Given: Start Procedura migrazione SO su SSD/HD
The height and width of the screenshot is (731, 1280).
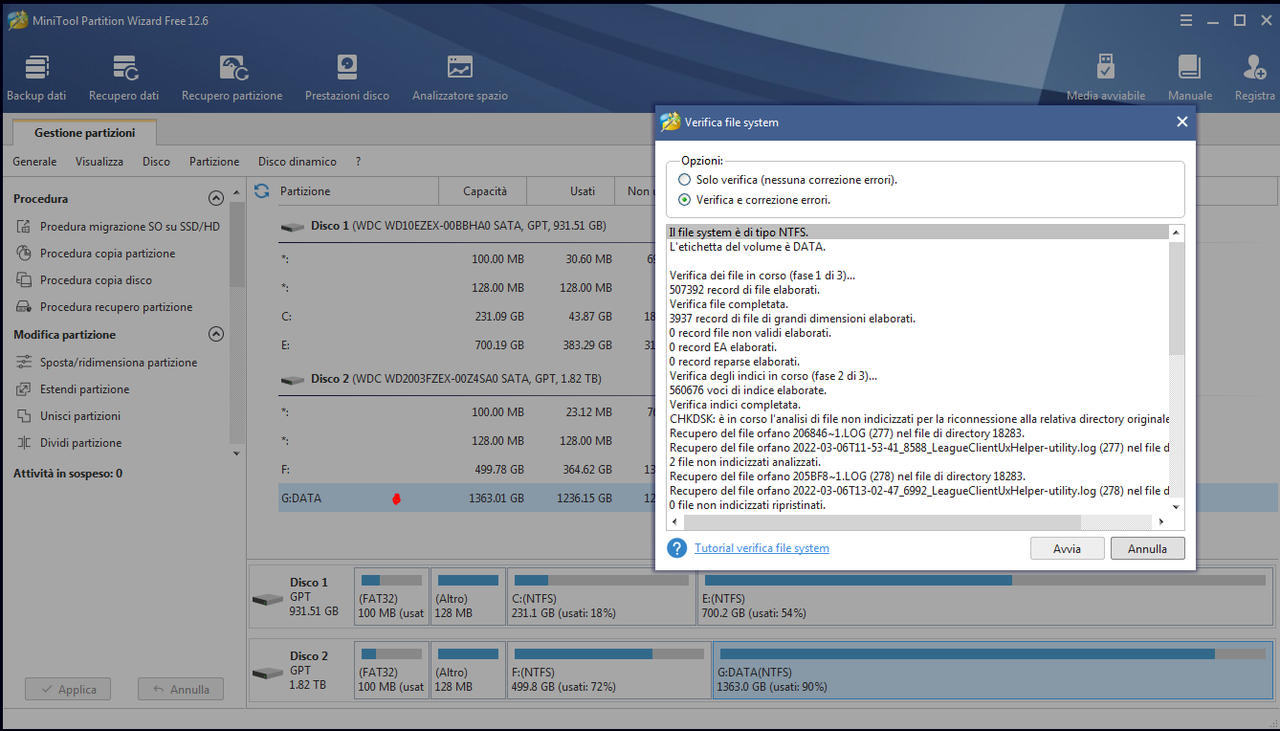Looking at the screenshot, I should click(117, 227).
